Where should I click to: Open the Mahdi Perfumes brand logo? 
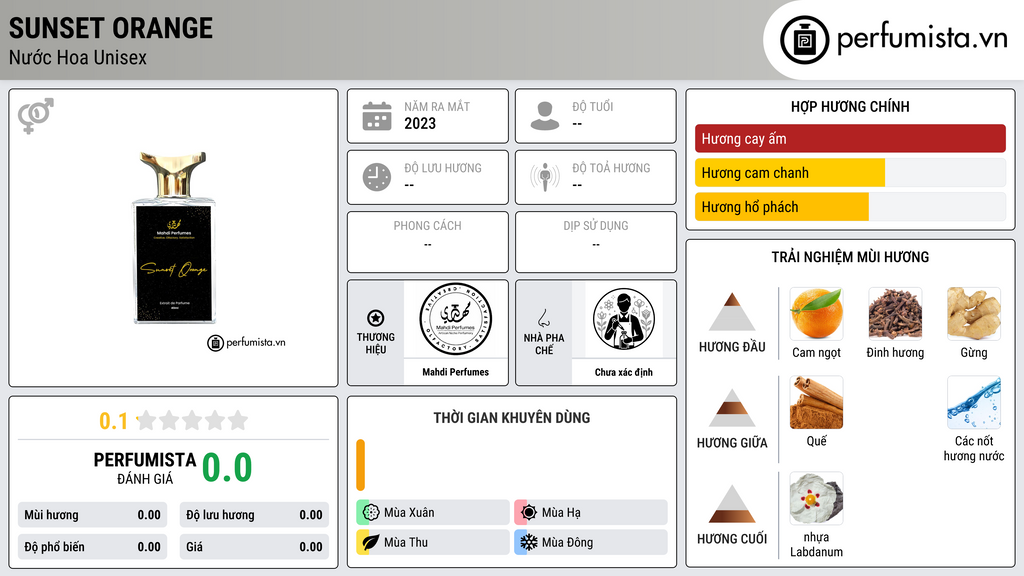tap(455, 319)
